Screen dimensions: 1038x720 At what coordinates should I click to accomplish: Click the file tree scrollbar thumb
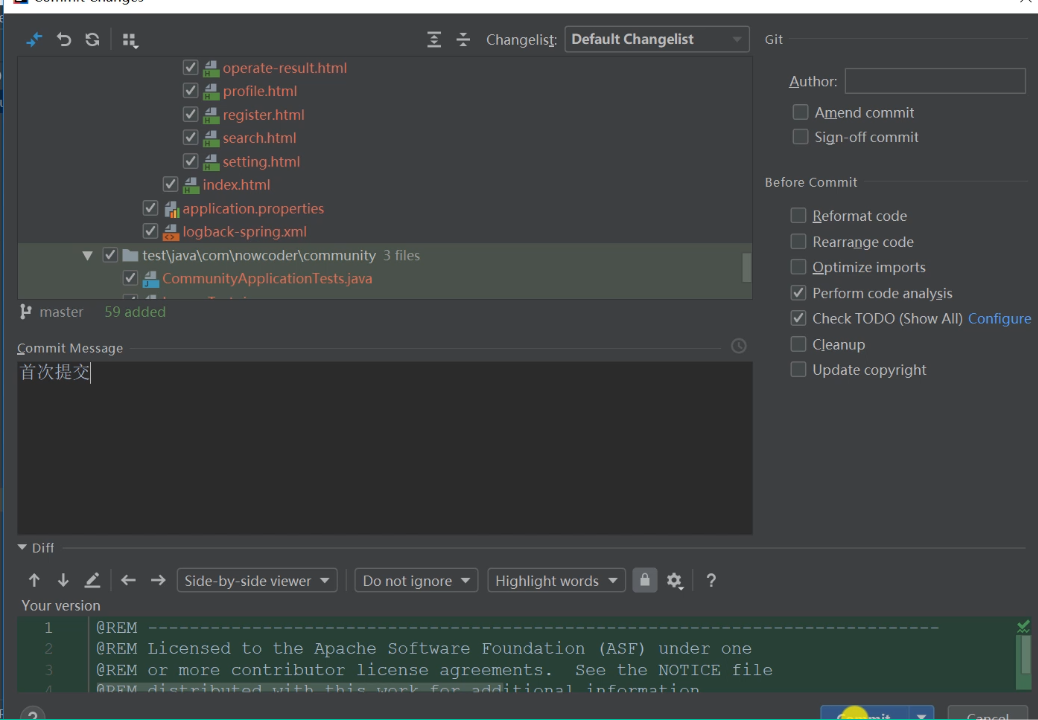pos(747,267)
